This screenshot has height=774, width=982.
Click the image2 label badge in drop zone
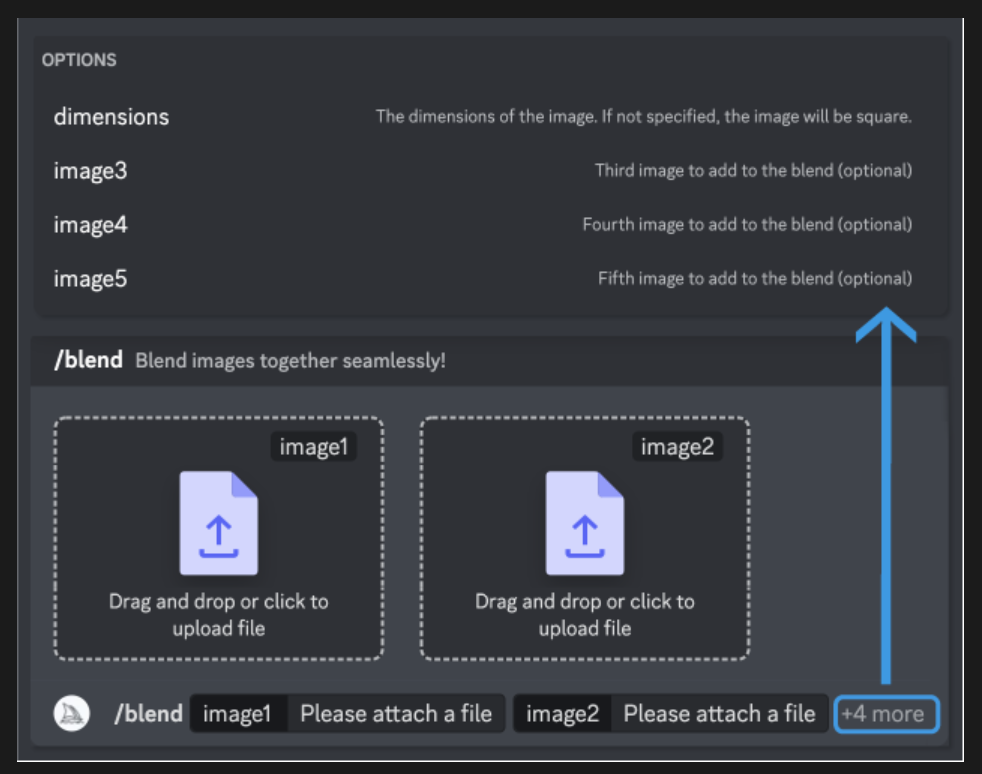(678, 446)
